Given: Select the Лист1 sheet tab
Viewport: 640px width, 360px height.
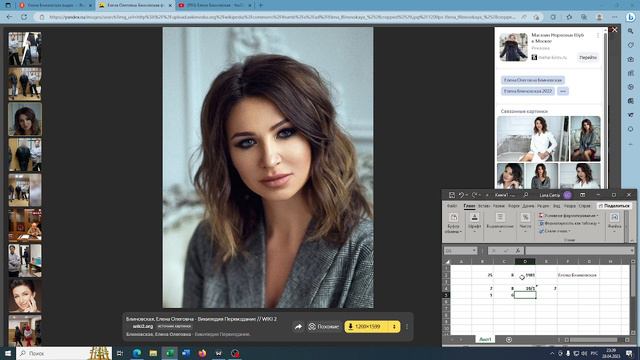Looking at the screenshot, I should click(485, 340).
